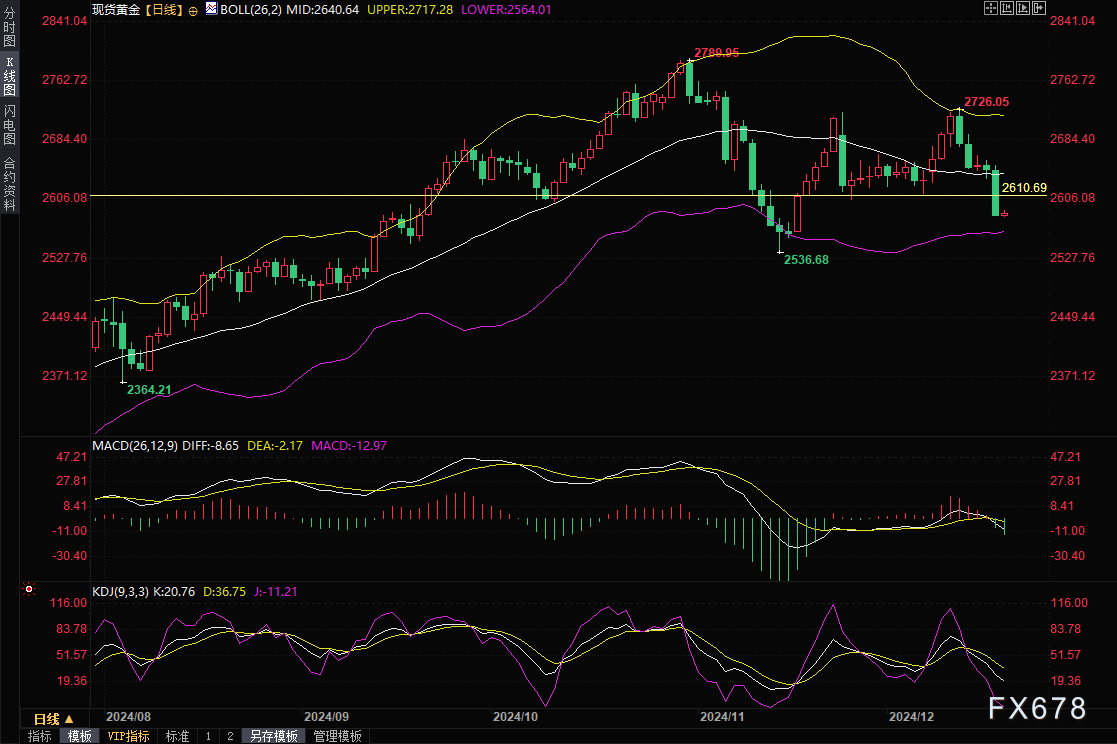1117x744 pixels.
Task: Choose the 标准 template
Action: (177, 736)
